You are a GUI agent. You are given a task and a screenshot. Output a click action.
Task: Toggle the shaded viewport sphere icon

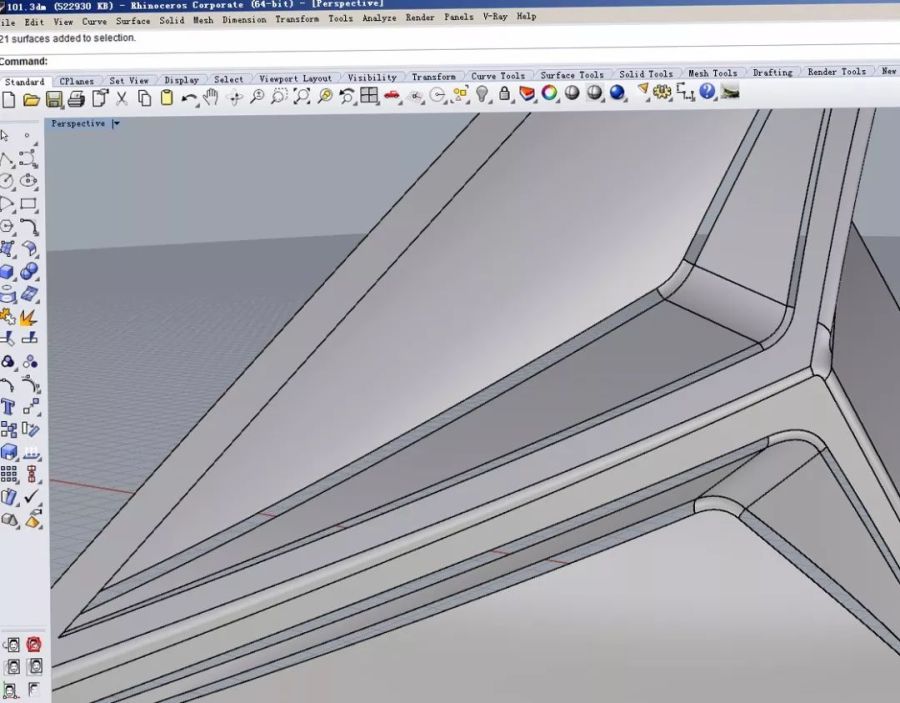click(x=572, y=93)
